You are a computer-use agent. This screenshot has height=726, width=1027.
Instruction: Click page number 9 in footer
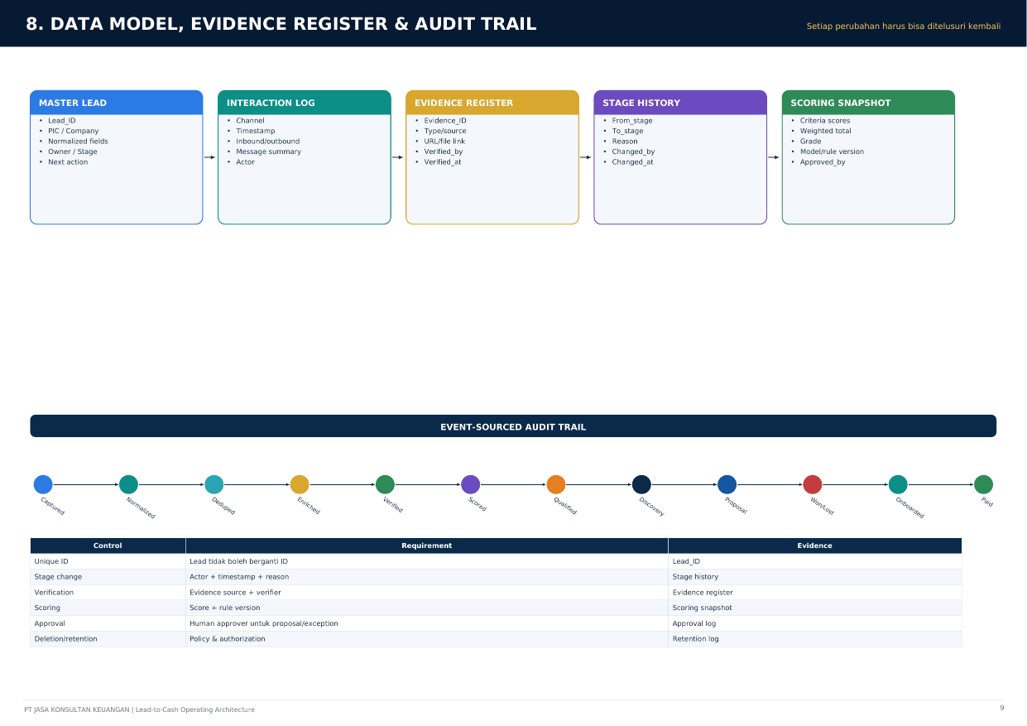tap(1001, 708)
